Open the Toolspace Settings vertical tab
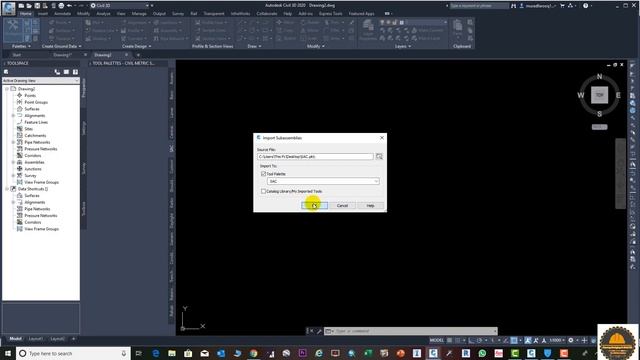The width and height of the screenshot is (640, 360). 84,128
